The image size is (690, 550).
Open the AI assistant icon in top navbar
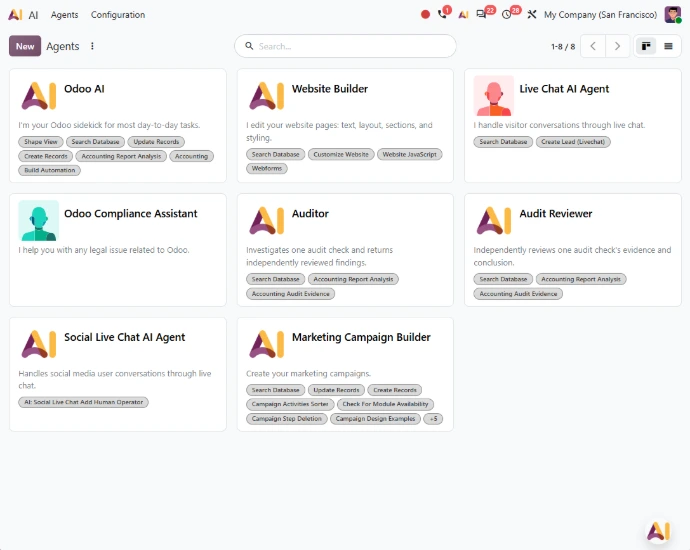(x=463, y=15)
